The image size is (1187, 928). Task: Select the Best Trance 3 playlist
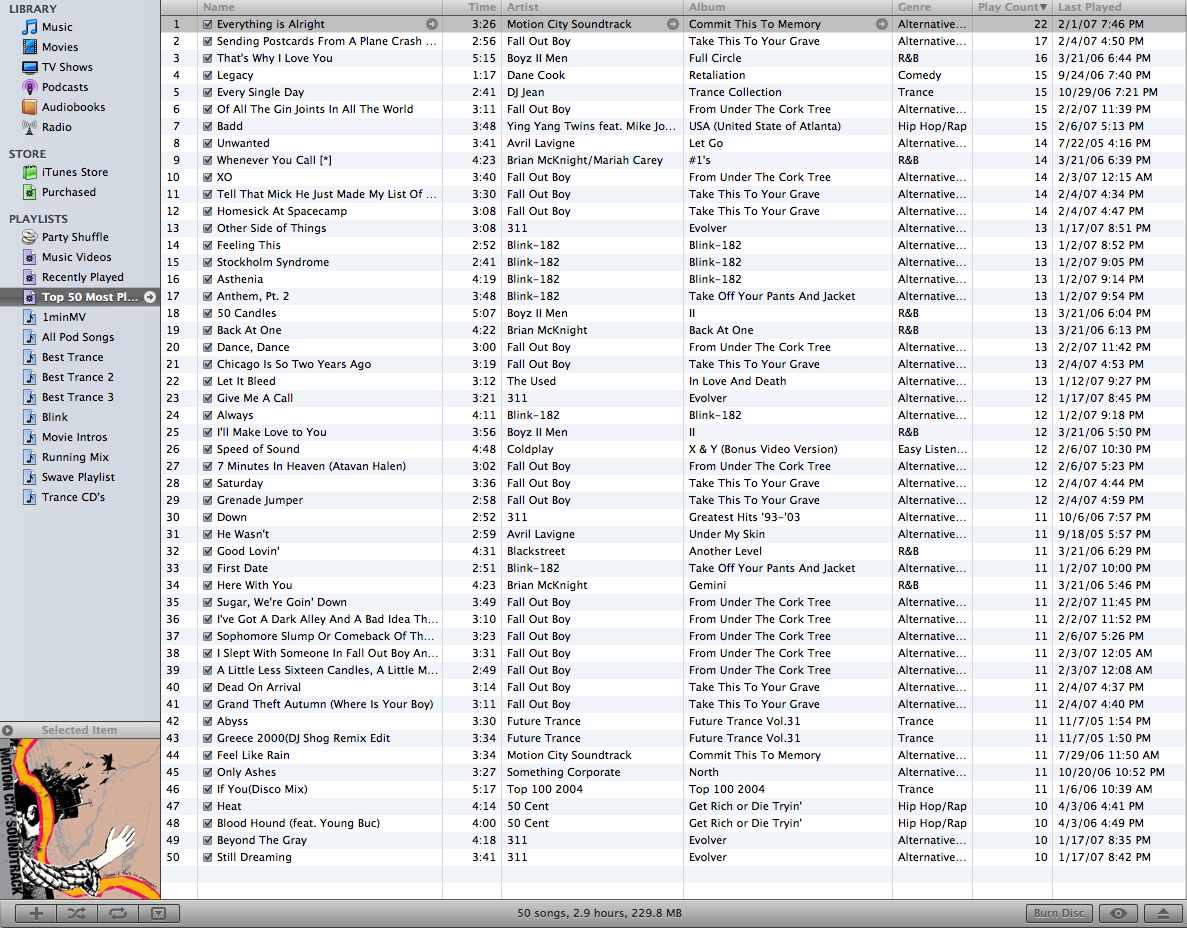79,397
